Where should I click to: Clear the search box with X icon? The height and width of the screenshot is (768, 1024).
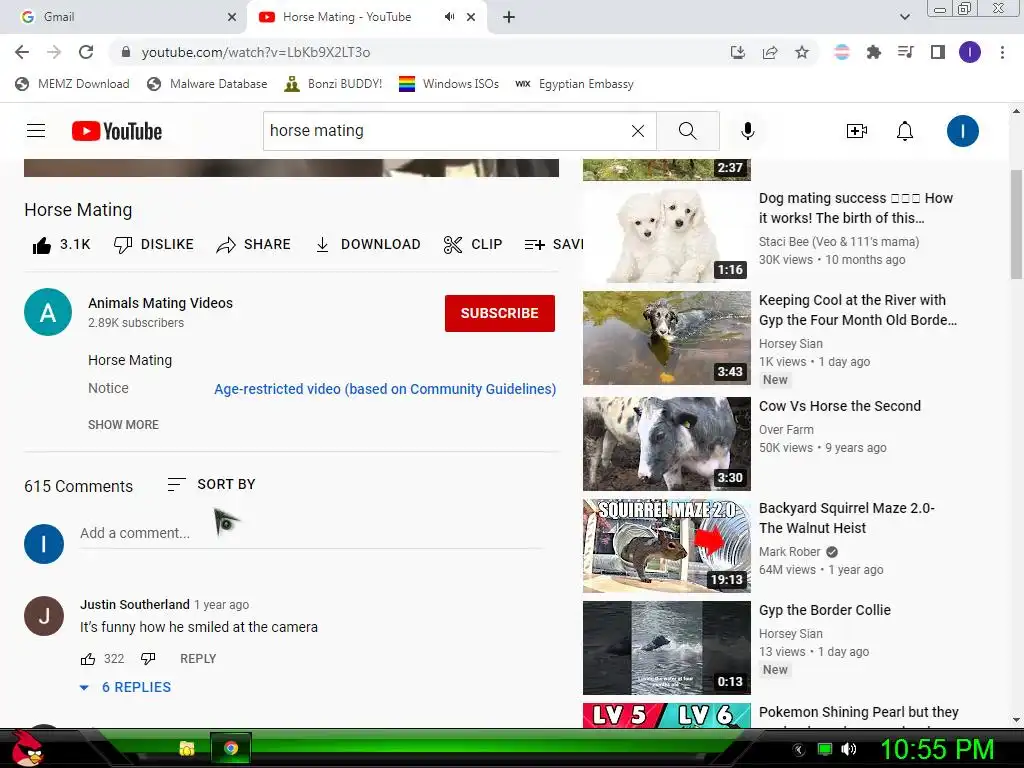click(x=638, y=131)
